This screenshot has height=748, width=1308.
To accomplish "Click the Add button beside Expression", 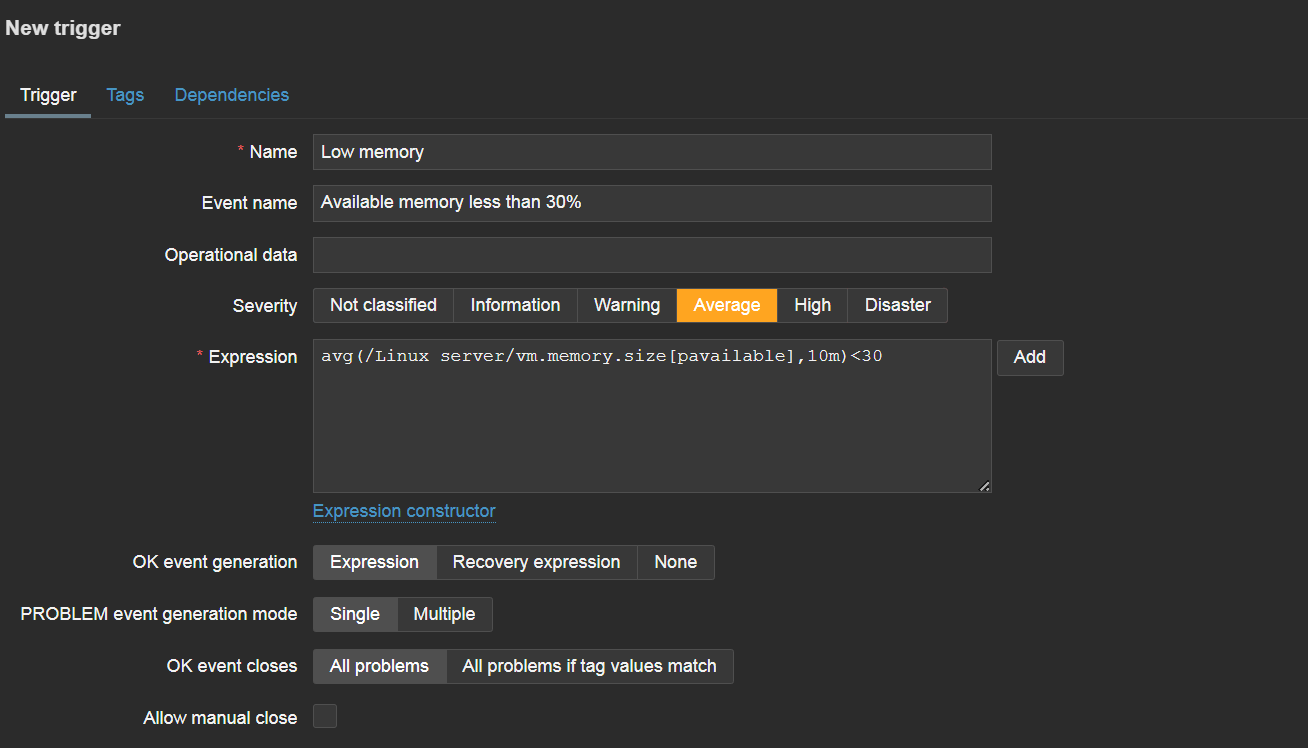I will point(1030,358).
